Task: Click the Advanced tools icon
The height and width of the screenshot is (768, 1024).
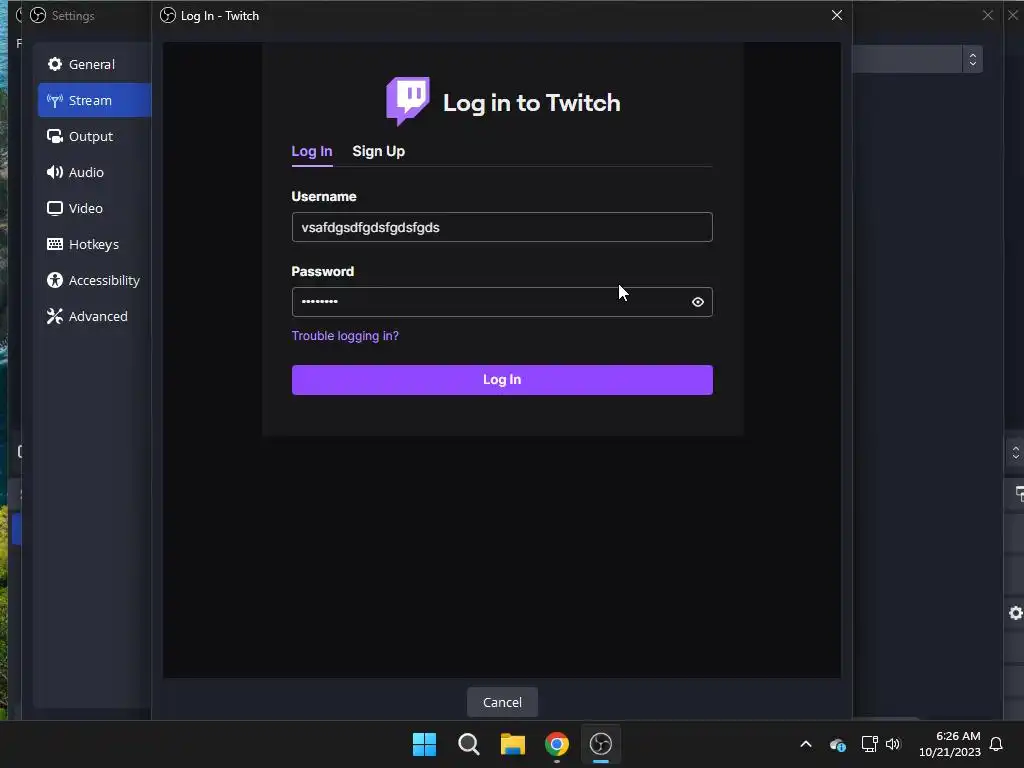Action: pyautogui.click(x=55, y=315)
